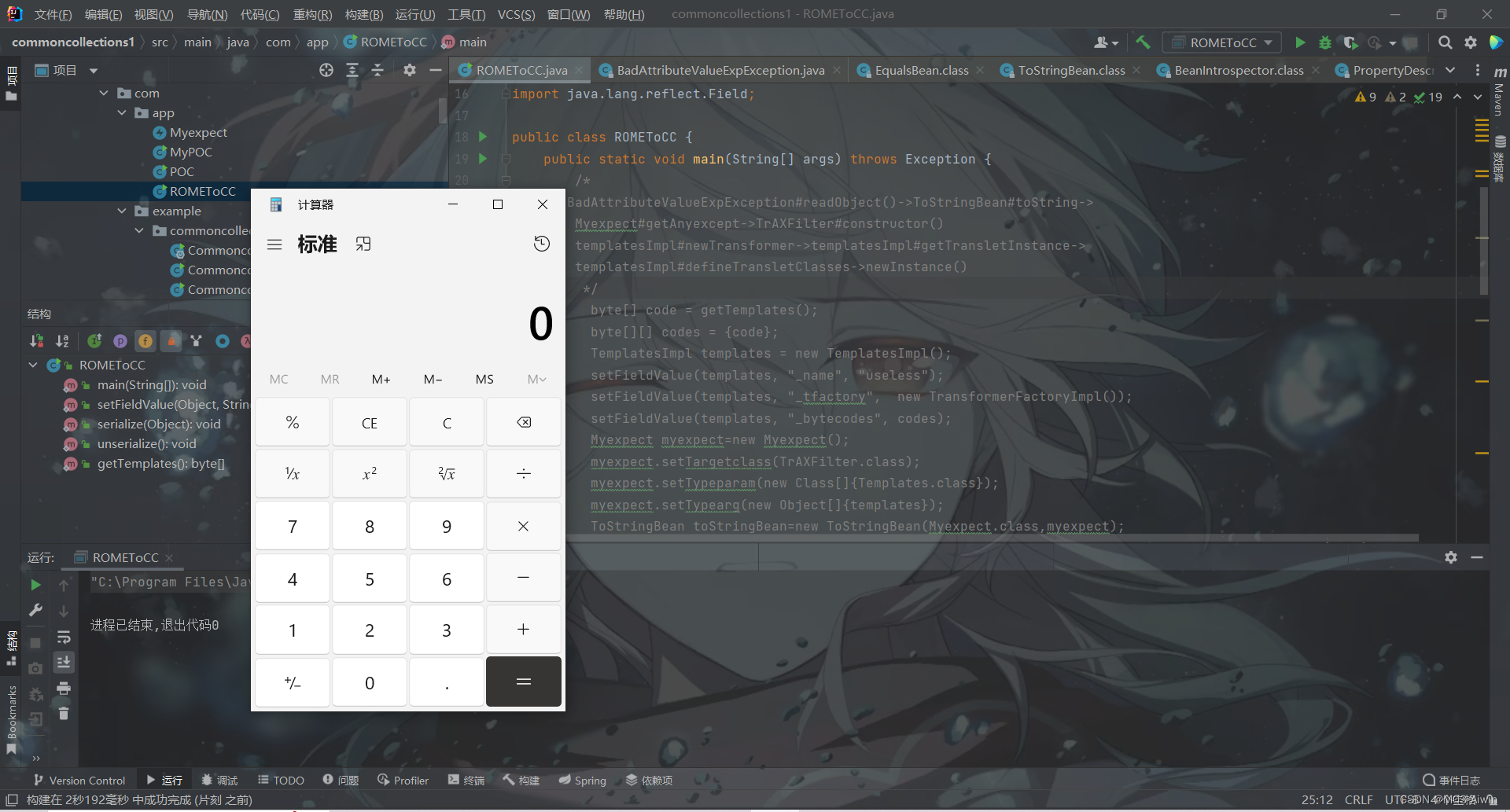Toggle show properties in structure panel

[x=120, y=341]
